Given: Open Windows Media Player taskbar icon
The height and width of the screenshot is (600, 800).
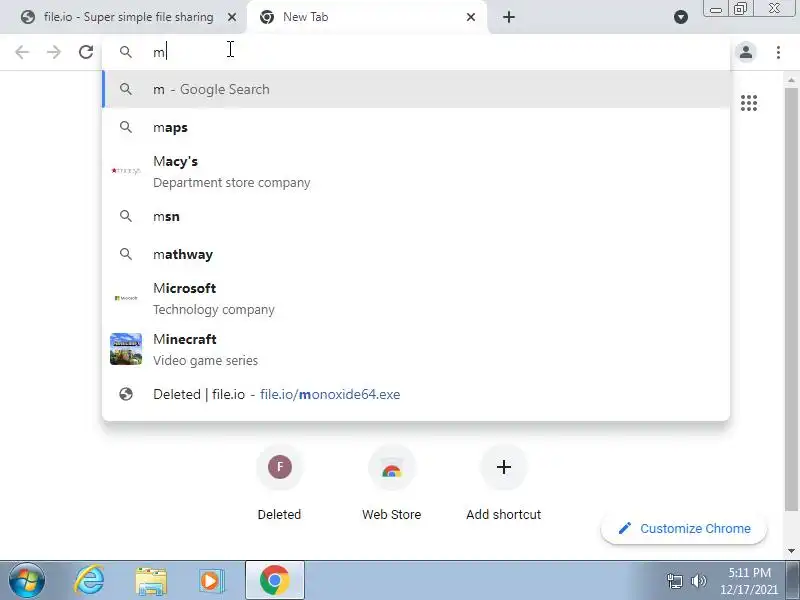Looking at the screenshot, I should pos(211,581).
